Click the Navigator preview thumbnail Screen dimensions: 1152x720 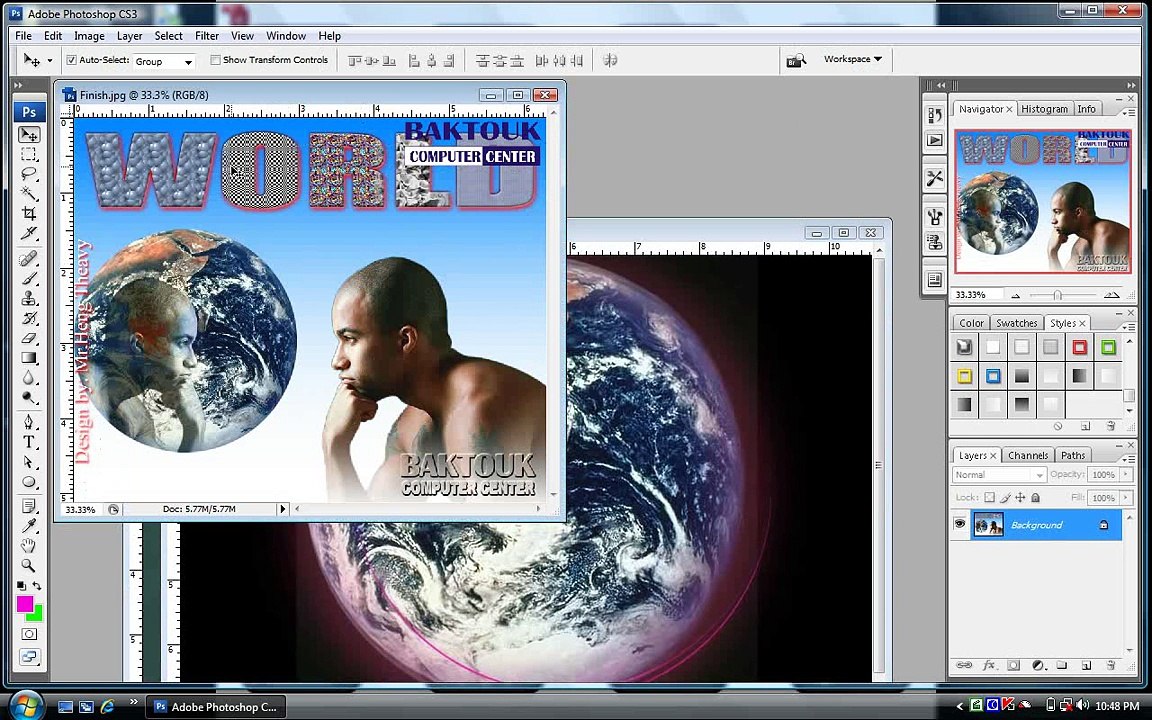[x=1043, y=201]
